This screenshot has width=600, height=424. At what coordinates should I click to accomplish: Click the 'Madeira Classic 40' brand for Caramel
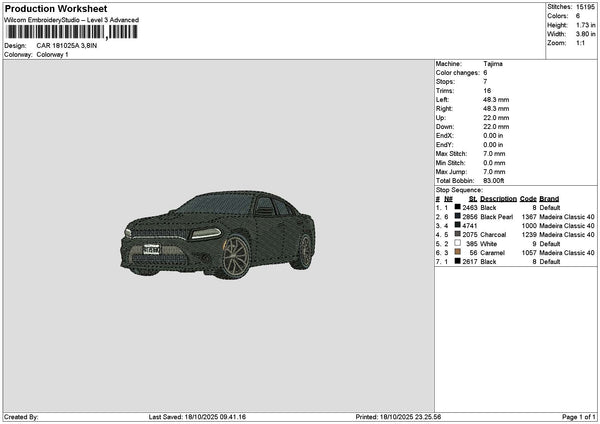pos(567,253)
